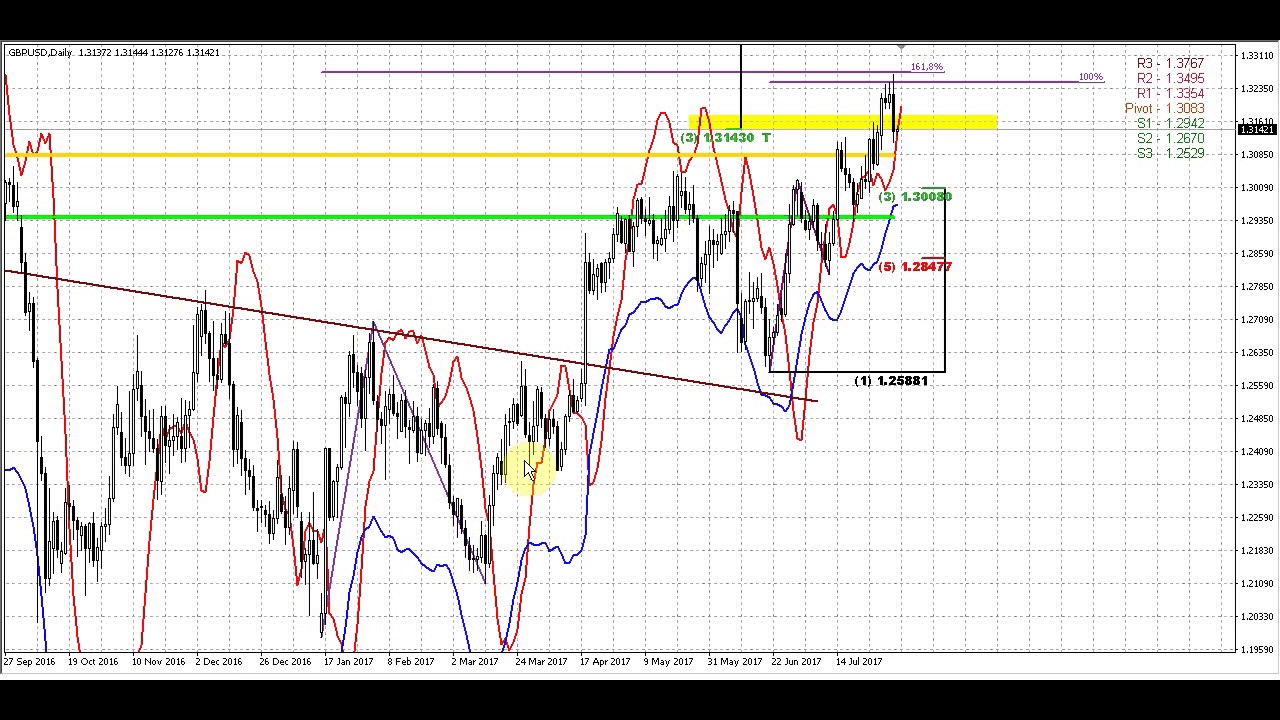
Task: Click the current price tag 1.31421
Action: tap(1258, 130)
